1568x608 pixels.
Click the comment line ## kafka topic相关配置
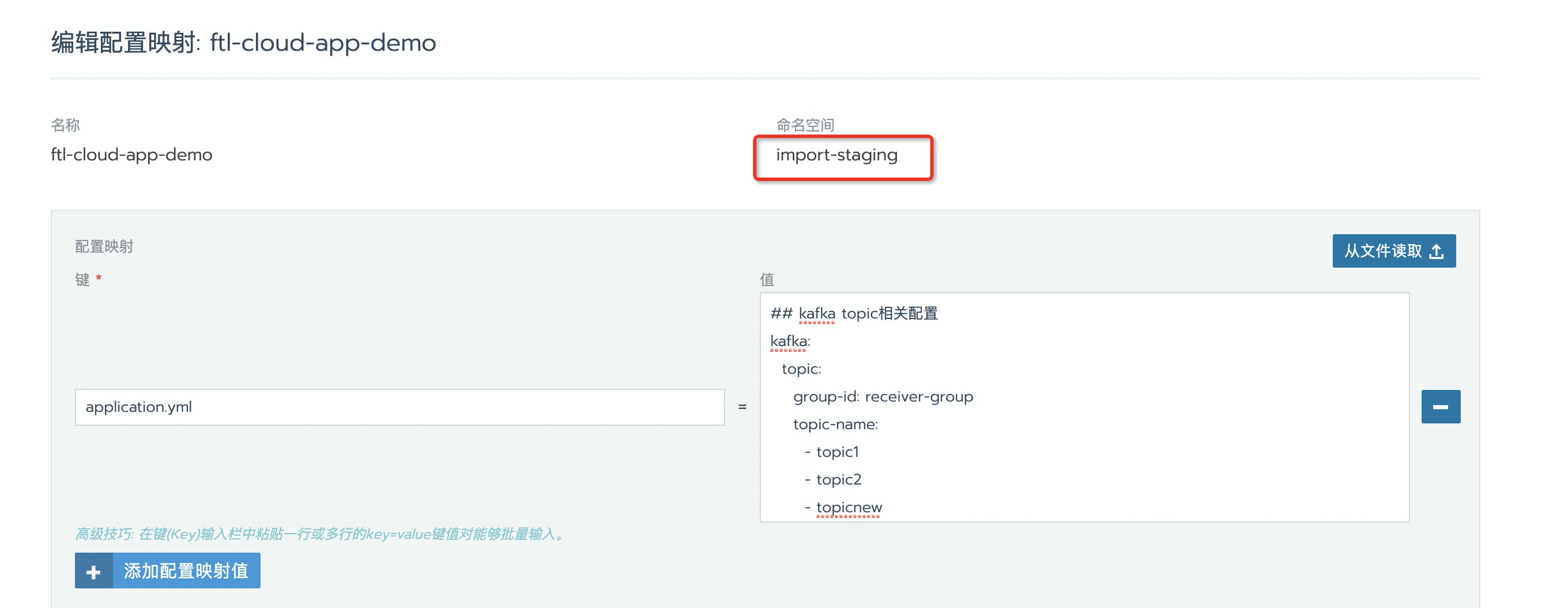tap(854, 313)
